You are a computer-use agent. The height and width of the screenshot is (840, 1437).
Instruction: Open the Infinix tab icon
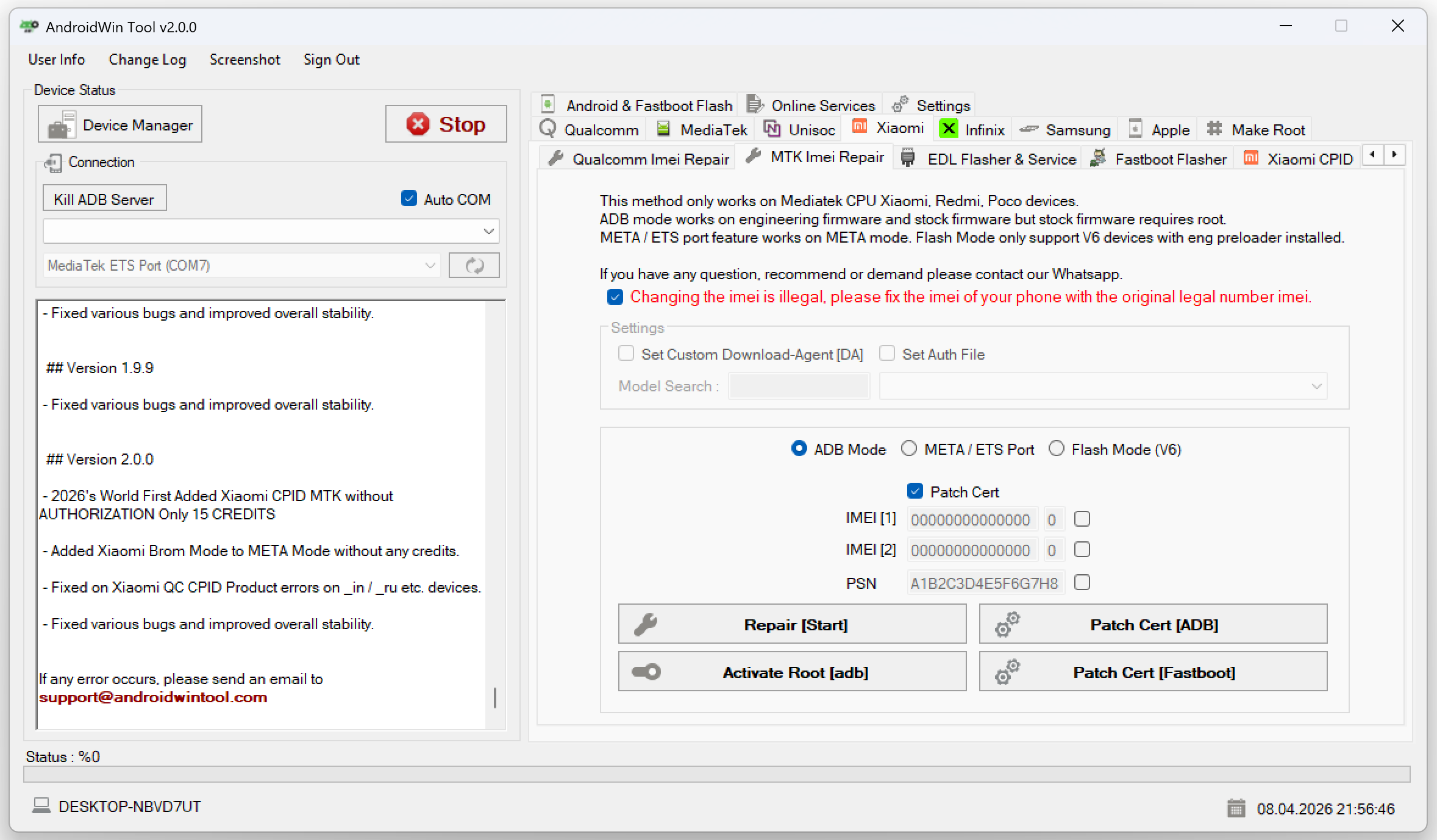pyautogui.click(x=949, y=129)
